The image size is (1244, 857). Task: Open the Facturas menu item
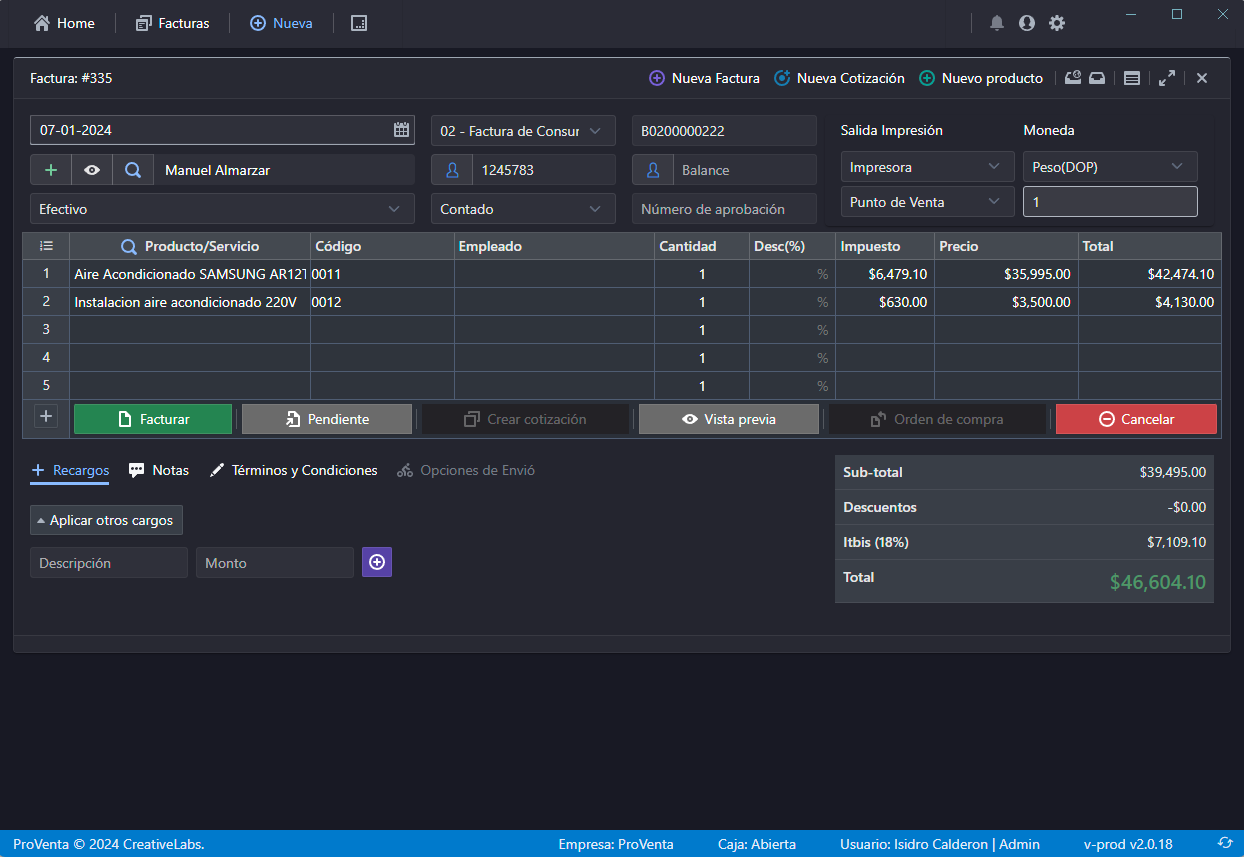172,22
